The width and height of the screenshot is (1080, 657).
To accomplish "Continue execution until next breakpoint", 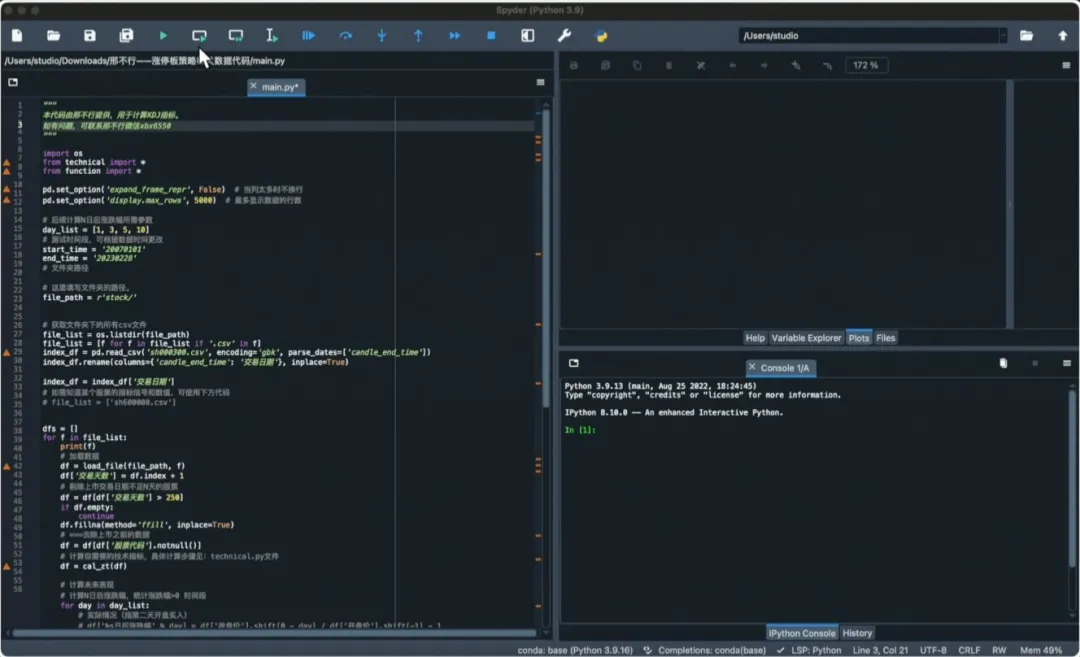I will tap(455, 36).
